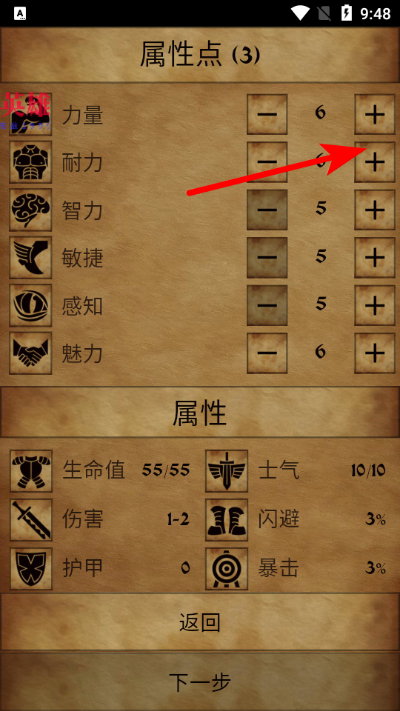Viewport: 400px width, 711px height.
Task: Proceed with the 下一步 button
Action: 200,681
